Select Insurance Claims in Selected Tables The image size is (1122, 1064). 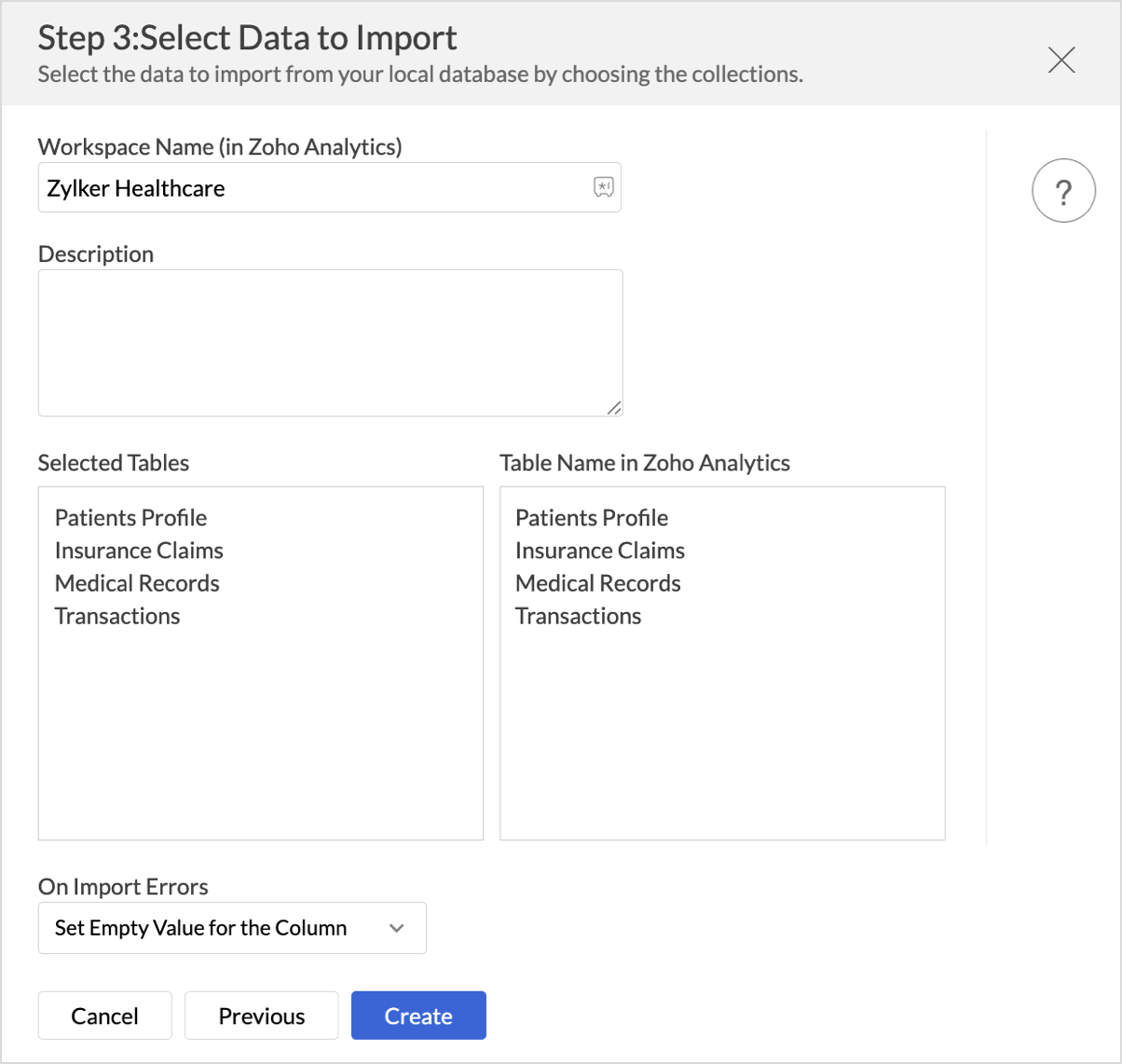[139, 551]
